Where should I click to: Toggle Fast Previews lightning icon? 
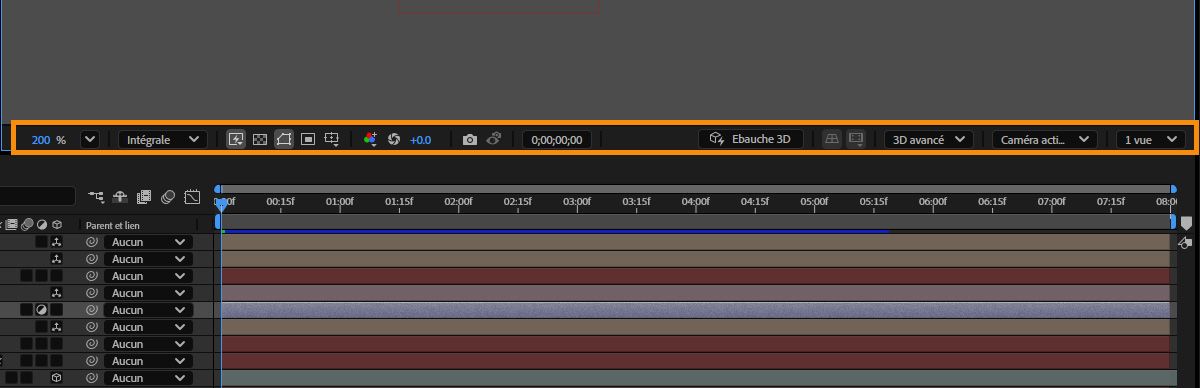point(237,139)
